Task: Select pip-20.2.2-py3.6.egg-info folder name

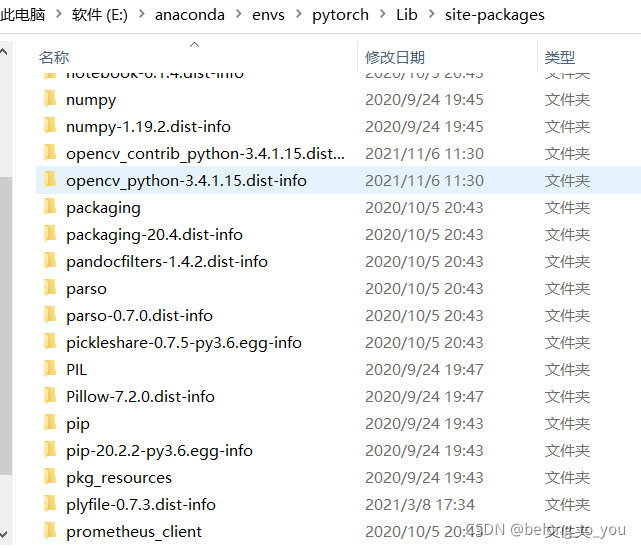Action: (159, 451)
